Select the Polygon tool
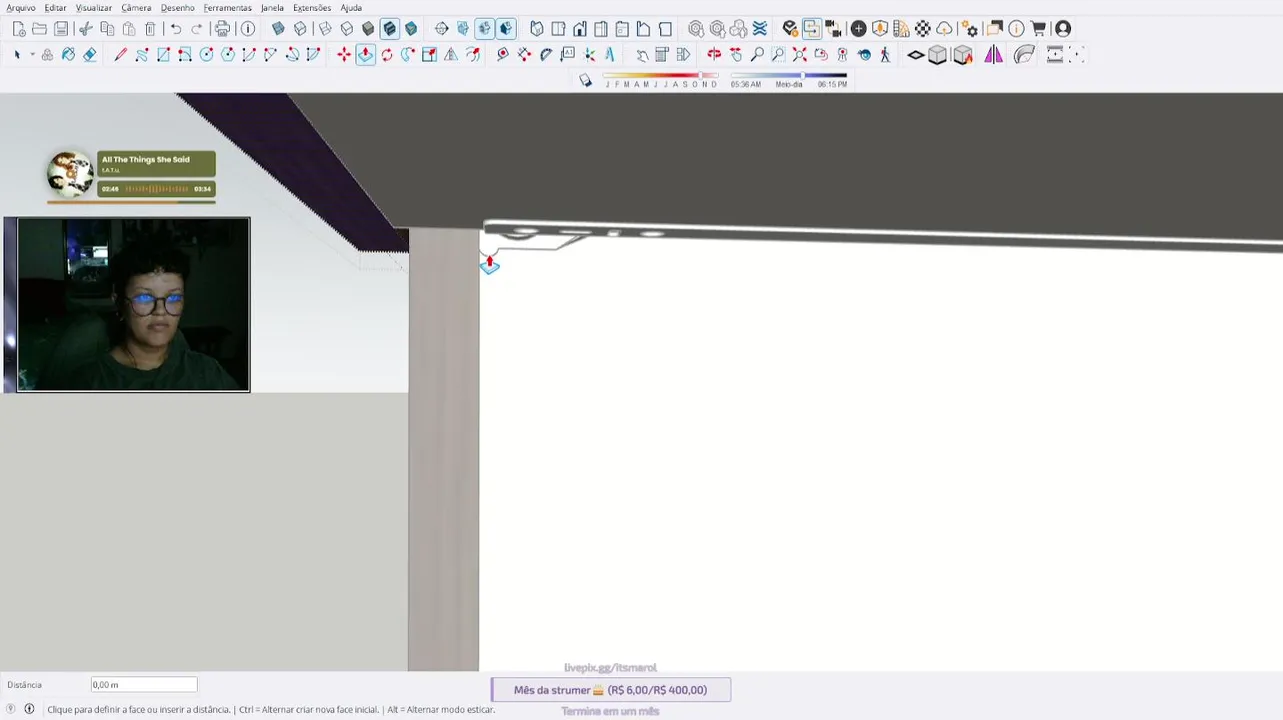 [228, 55]
